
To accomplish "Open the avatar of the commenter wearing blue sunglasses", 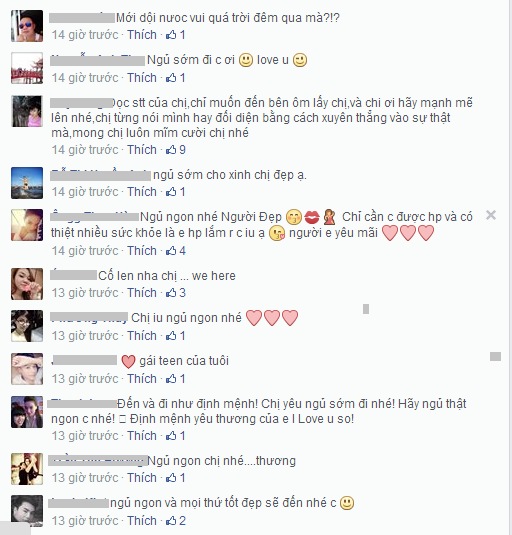I will tap(27, 26).
